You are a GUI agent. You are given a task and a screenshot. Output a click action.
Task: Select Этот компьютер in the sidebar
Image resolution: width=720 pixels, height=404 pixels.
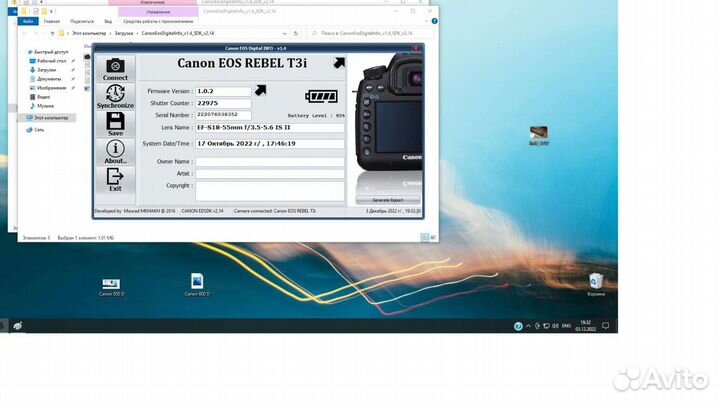pyautogui.click(x=48, y=118)
